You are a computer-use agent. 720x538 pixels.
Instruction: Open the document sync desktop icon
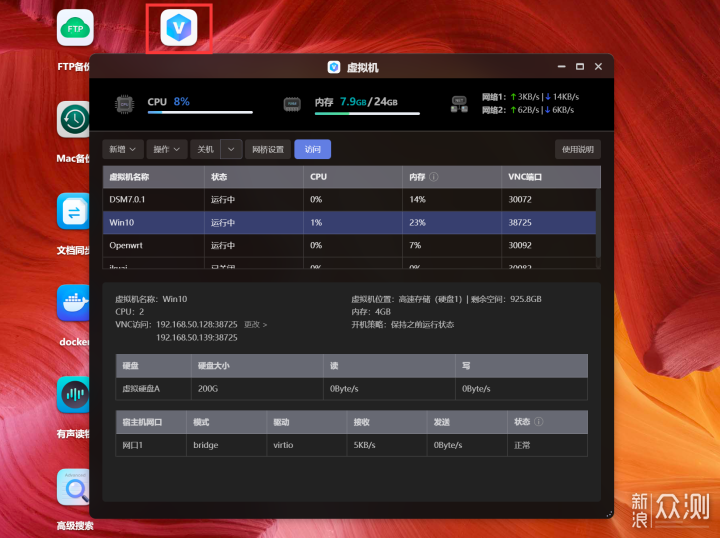(75, 211)
